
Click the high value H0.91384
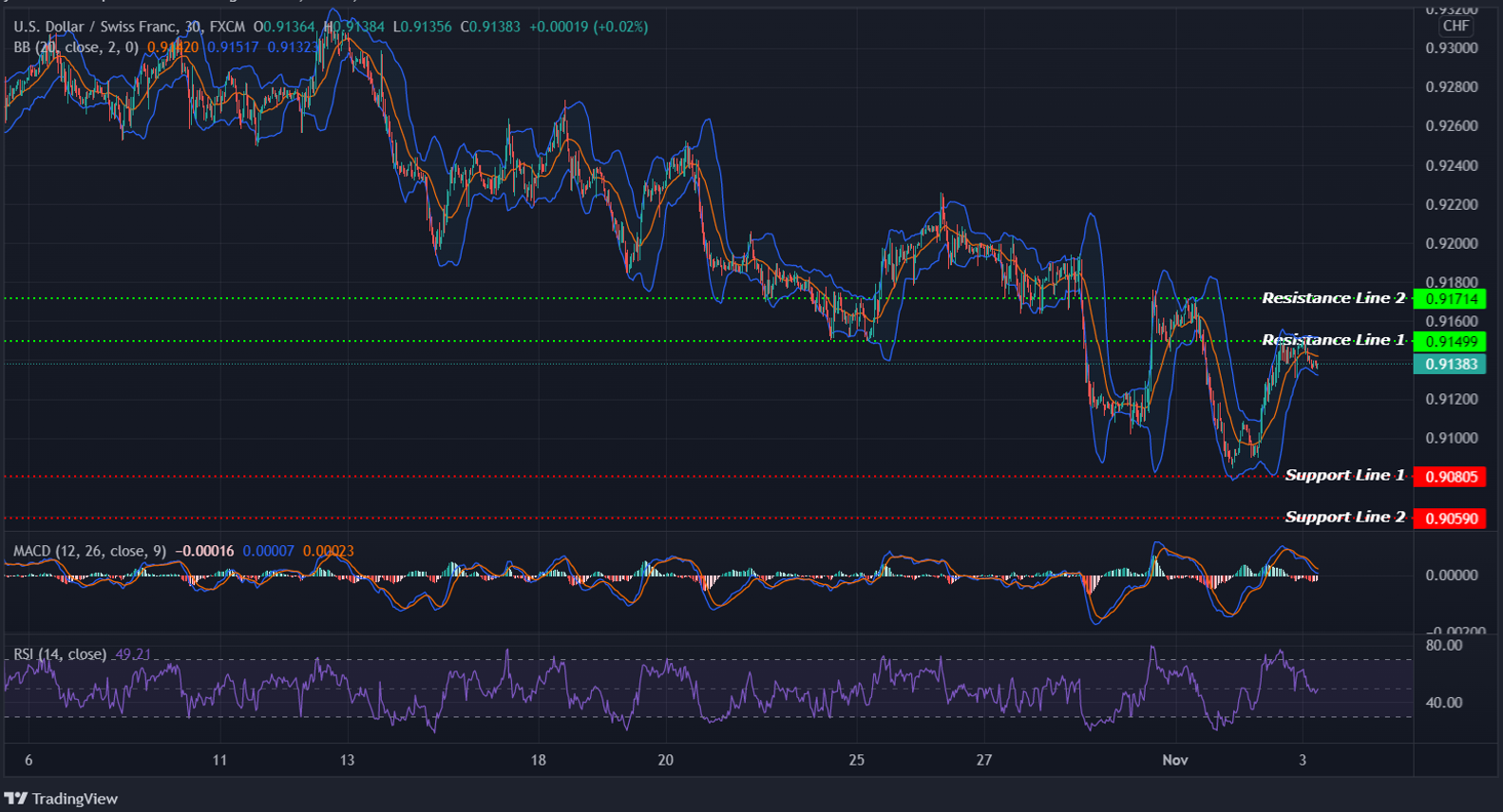tap(354, 27)
